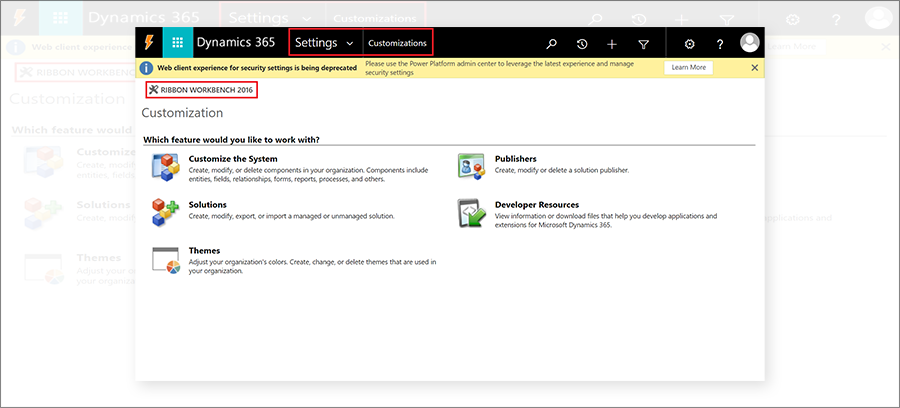Open the Settings navigation menu
Image resolution: width=900 pixels, height=408 pixels.
click(x=316, y=43)
